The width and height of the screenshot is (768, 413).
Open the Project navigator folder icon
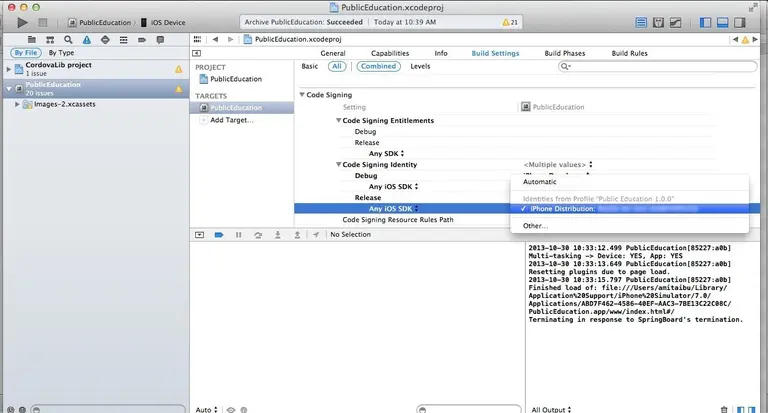click(x=32, y=40)
